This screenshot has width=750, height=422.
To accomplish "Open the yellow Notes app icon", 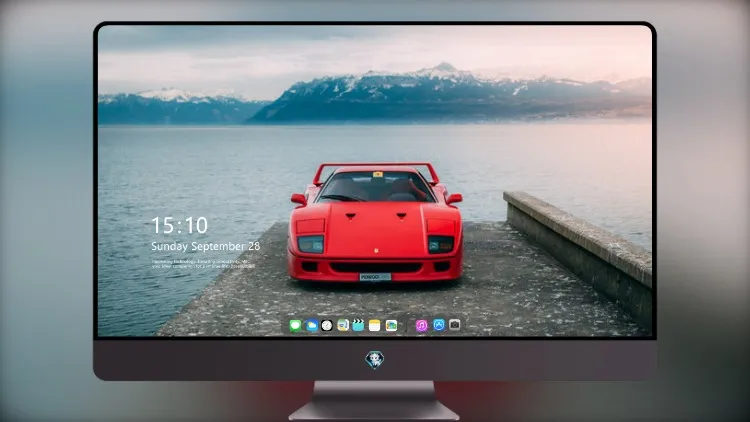I will (375, 325).
